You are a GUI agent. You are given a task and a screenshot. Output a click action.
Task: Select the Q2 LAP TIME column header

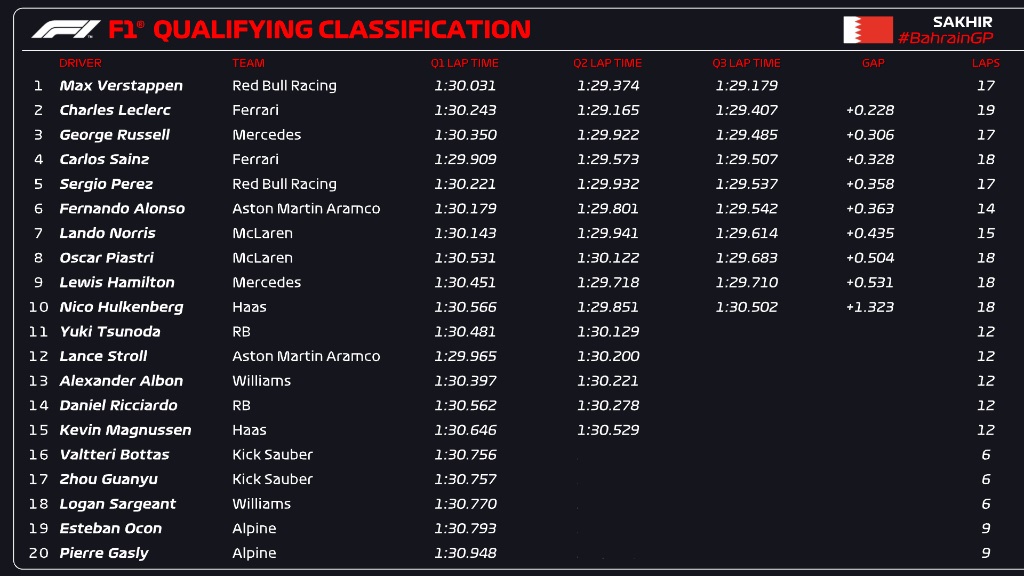coord(607,63)
